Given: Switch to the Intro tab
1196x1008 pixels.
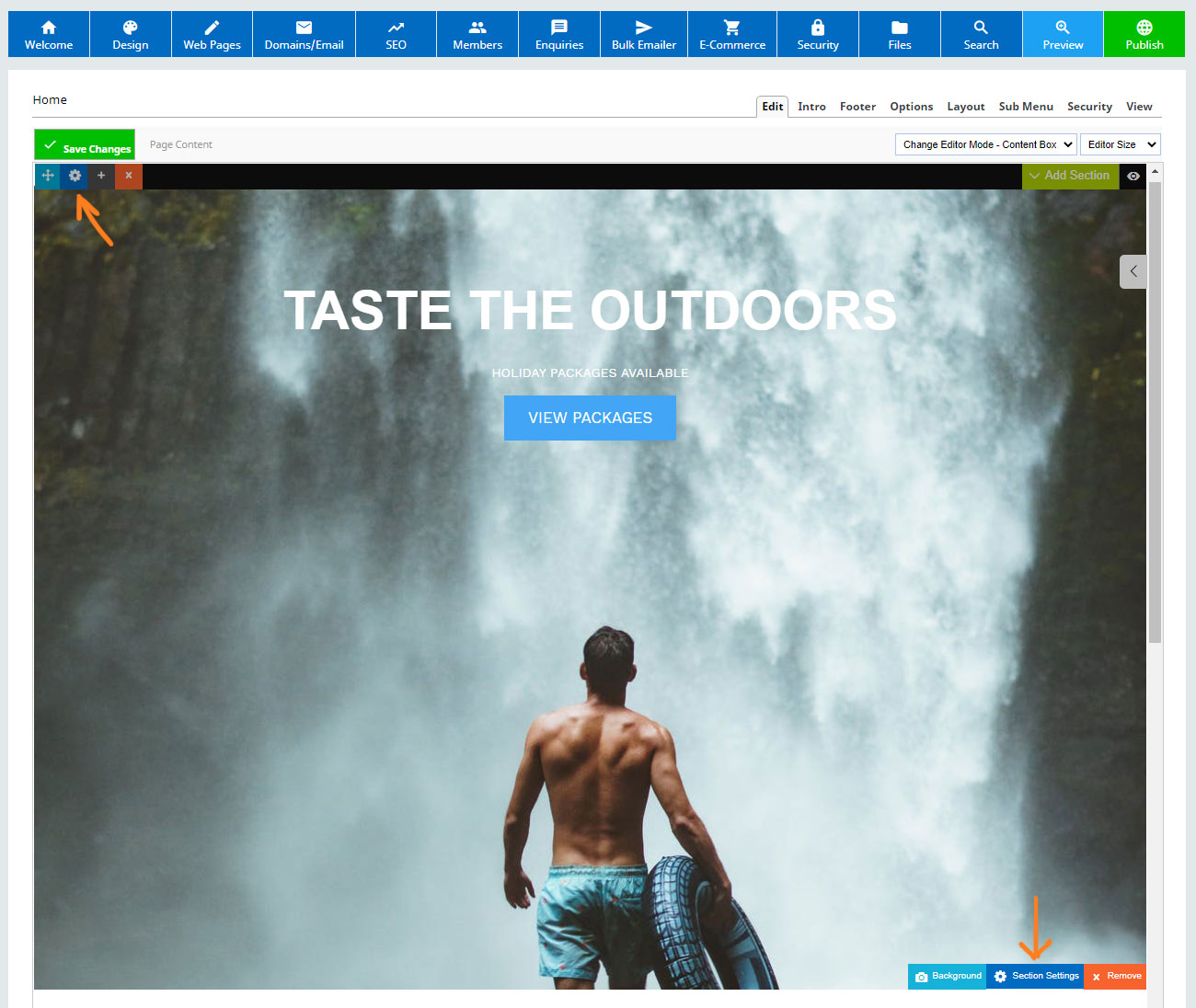Looking at the screenshot, I should (811, 107).
